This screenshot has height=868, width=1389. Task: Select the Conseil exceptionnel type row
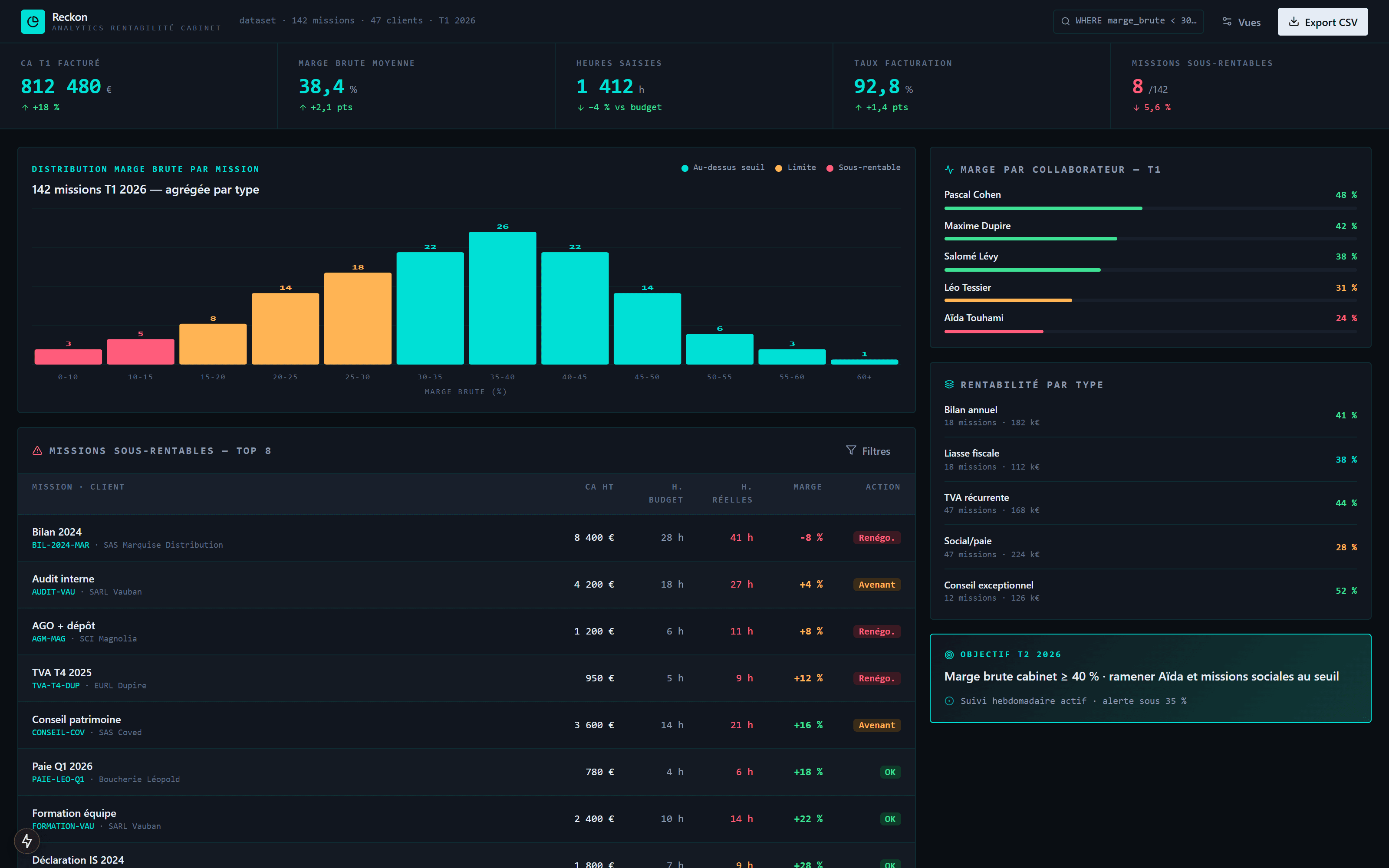click(1150, 591)
